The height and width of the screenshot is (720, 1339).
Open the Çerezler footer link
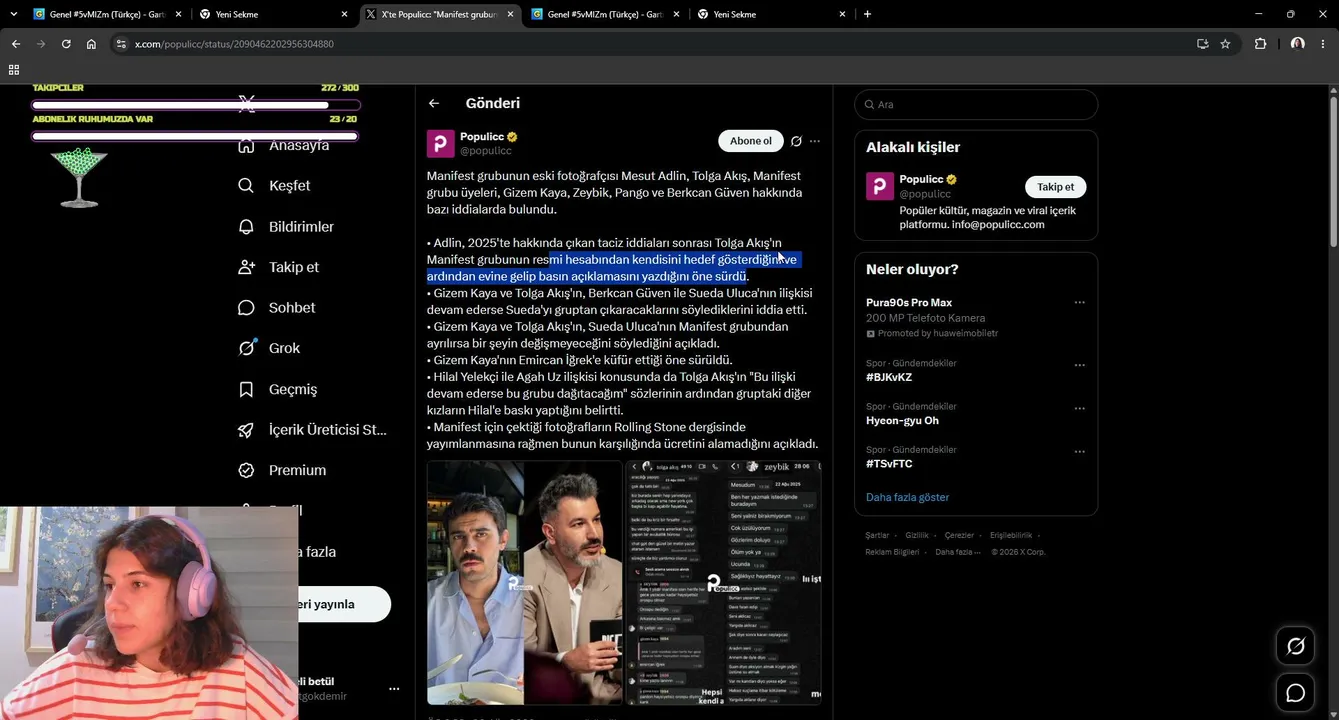click(x=959, y=536)
